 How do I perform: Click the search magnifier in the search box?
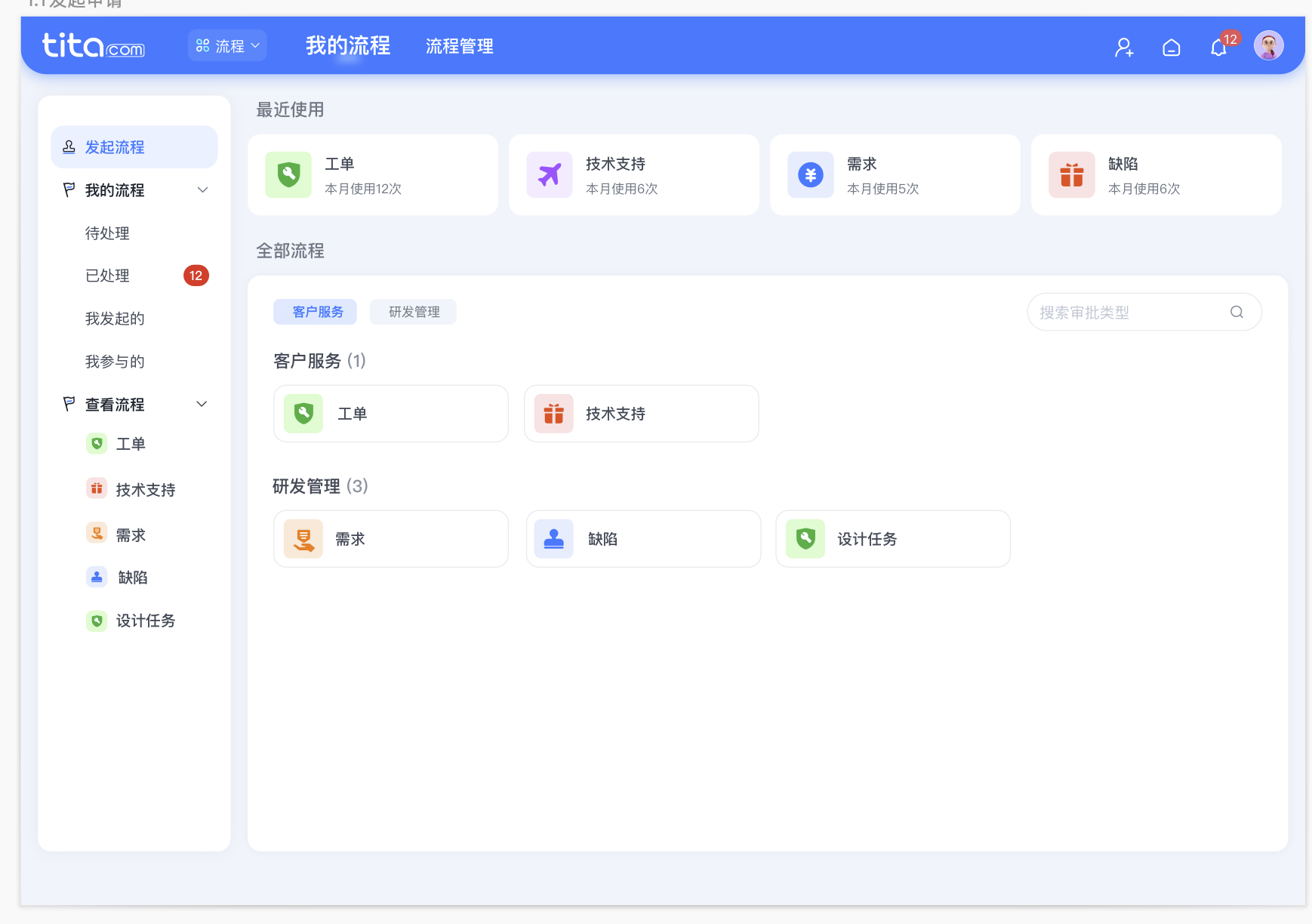pos(1237,312)
